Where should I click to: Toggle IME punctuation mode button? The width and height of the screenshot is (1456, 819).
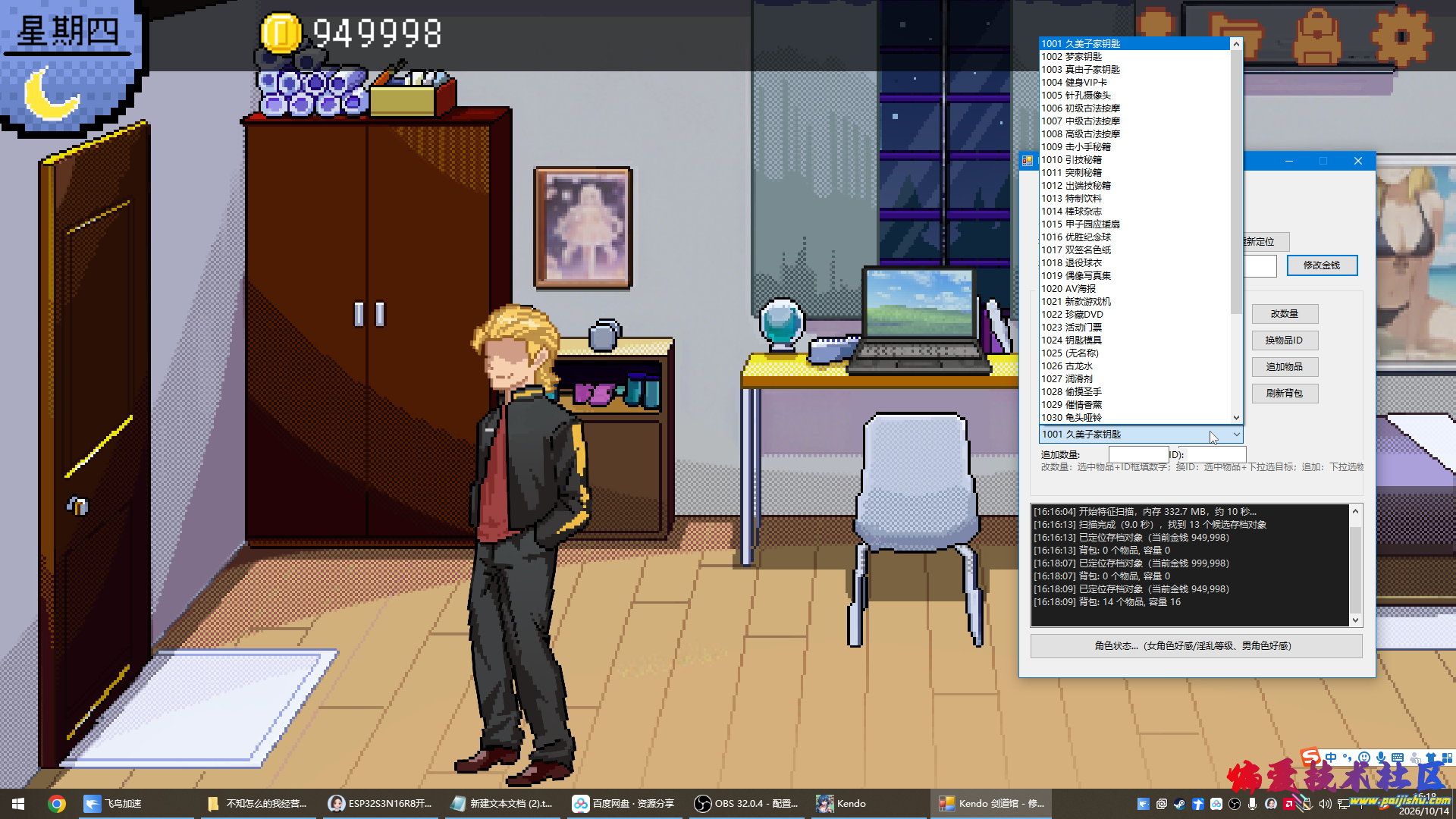1348,757
